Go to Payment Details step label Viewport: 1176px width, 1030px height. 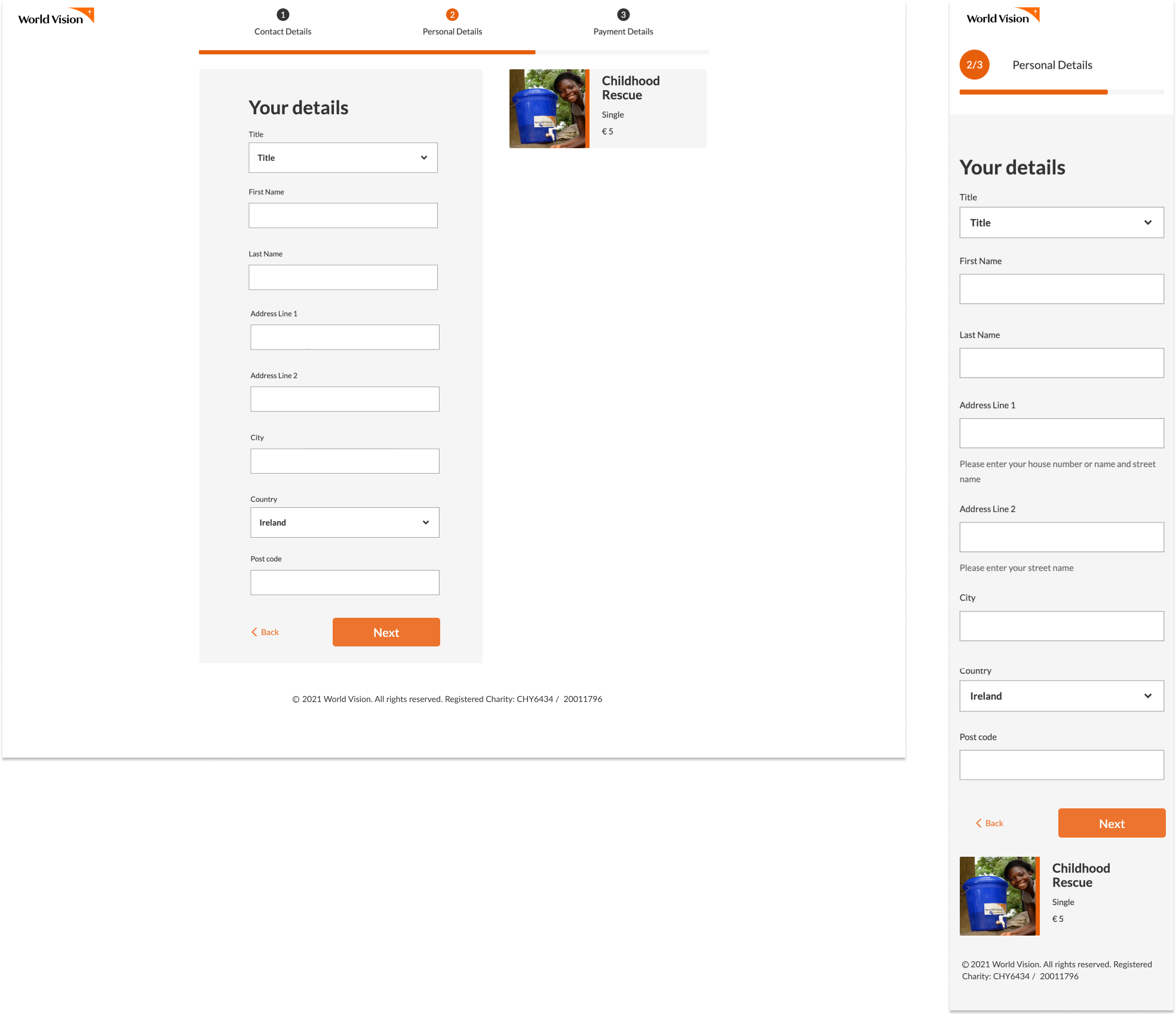[x=623, y=32]
